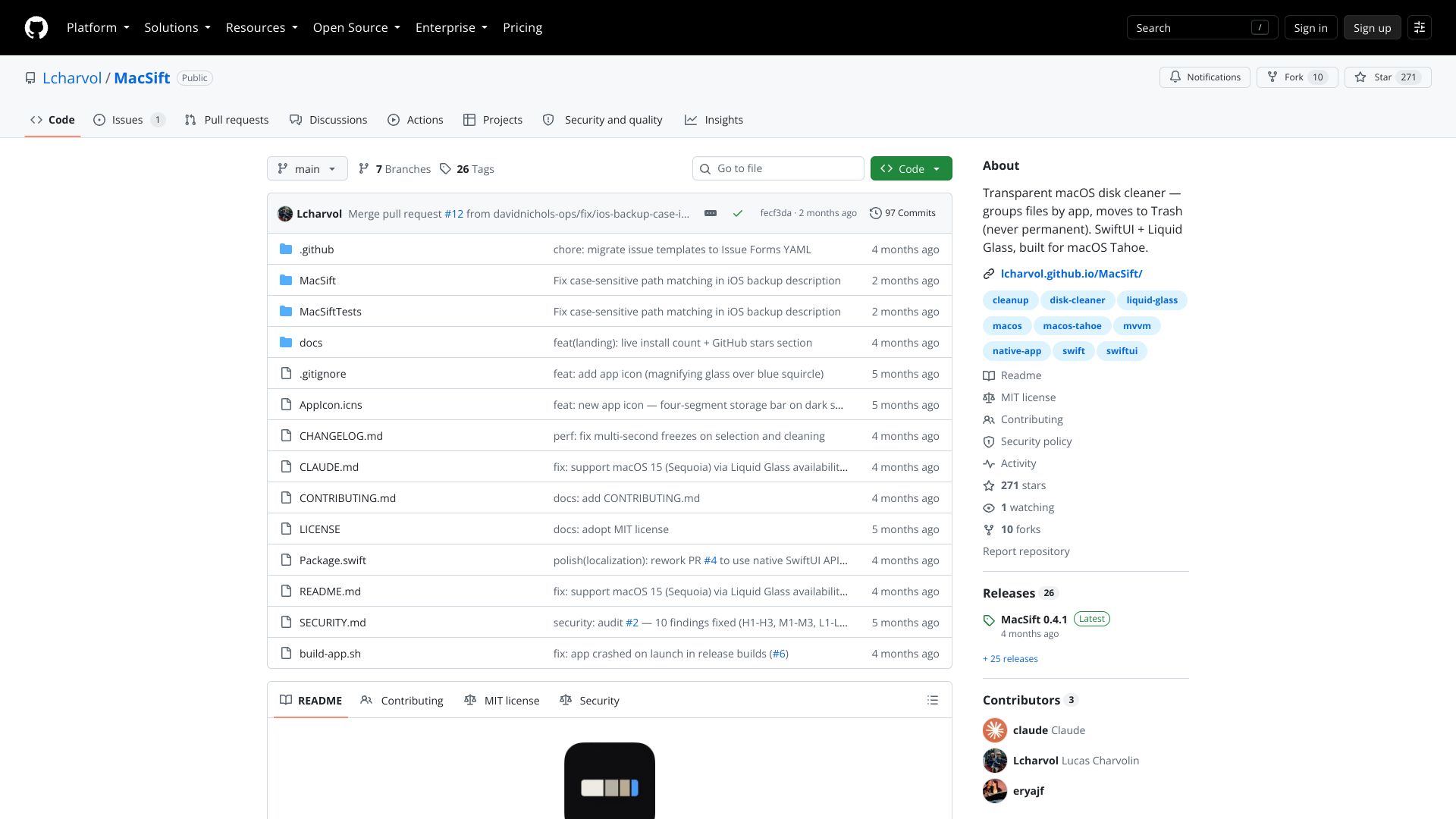Open the main branch selector dropdown
Viewport: 1456px width, 819px height.
click(x=307, y=168)
